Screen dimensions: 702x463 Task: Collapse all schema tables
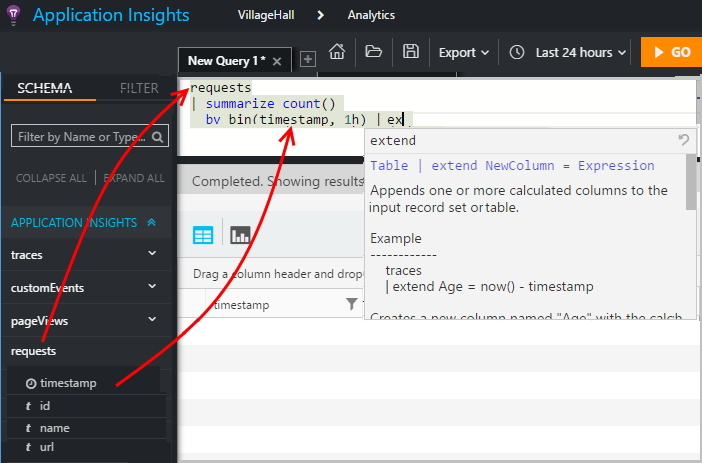point(51,178)
